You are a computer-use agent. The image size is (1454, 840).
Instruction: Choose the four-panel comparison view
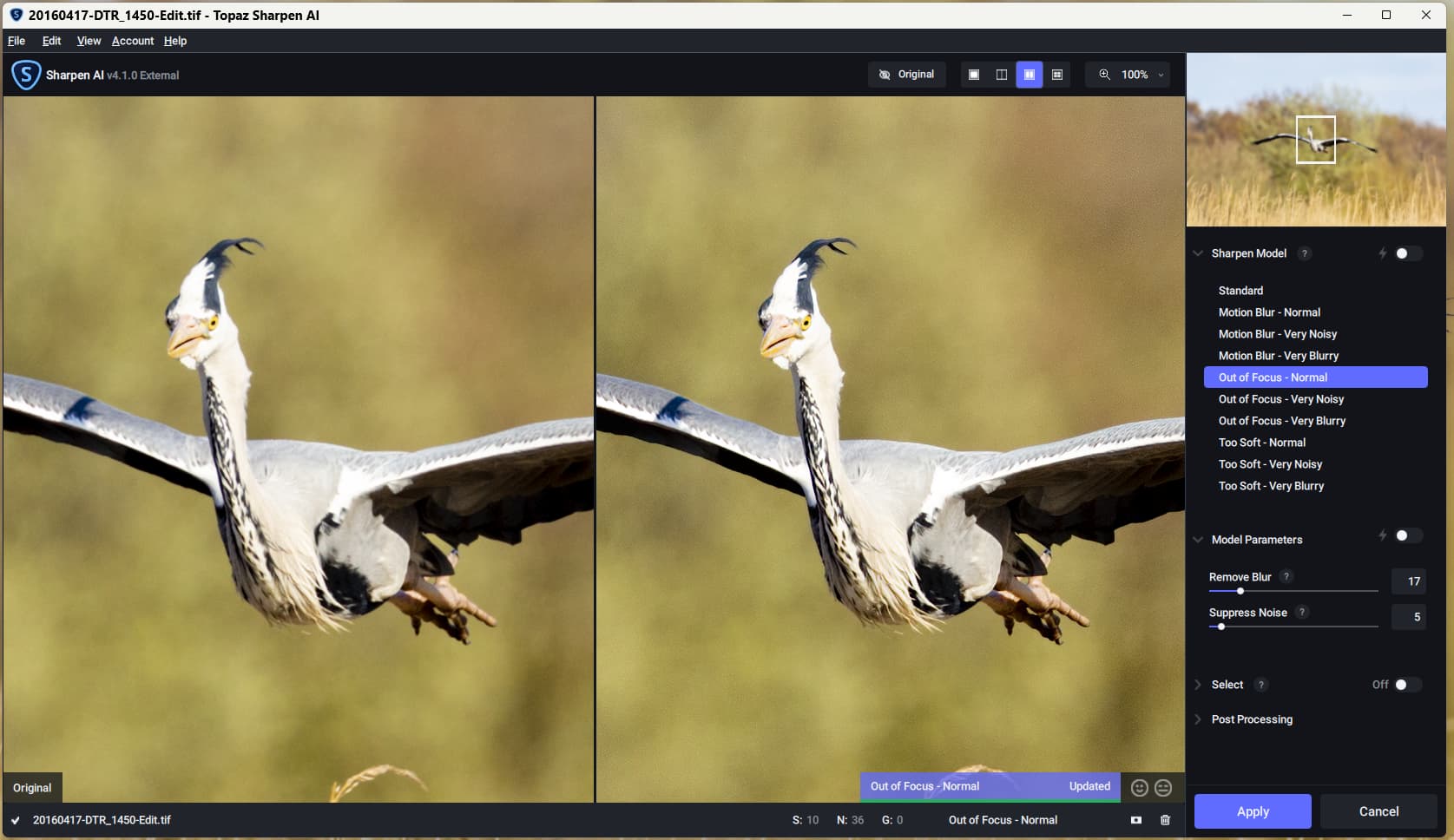click(1057, 75)
